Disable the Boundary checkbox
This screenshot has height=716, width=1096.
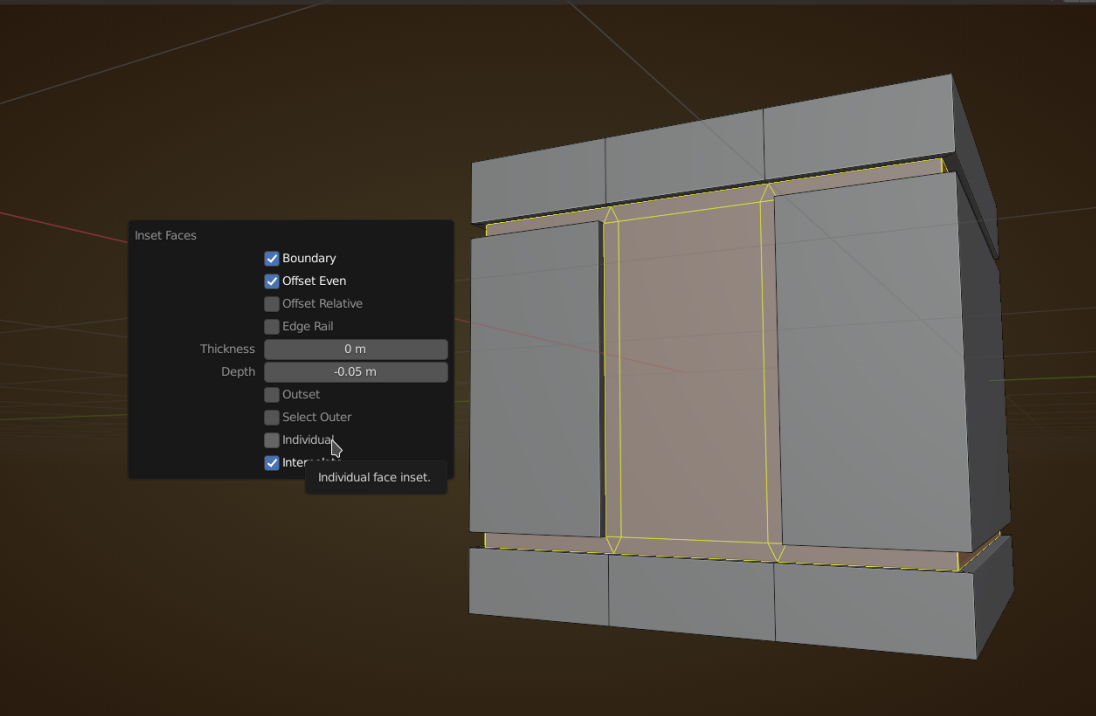[x=272, y=259]
